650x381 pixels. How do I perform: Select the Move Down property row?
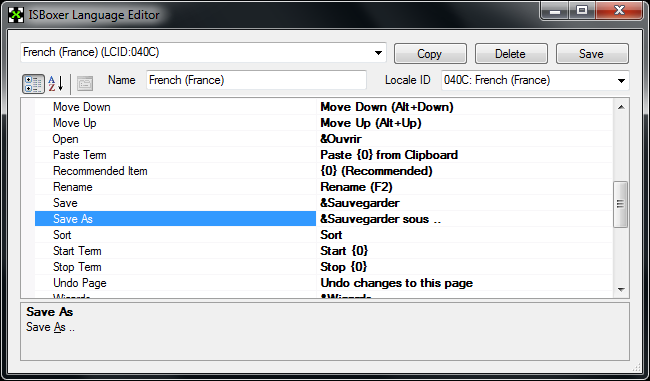[x=175, y=107]
